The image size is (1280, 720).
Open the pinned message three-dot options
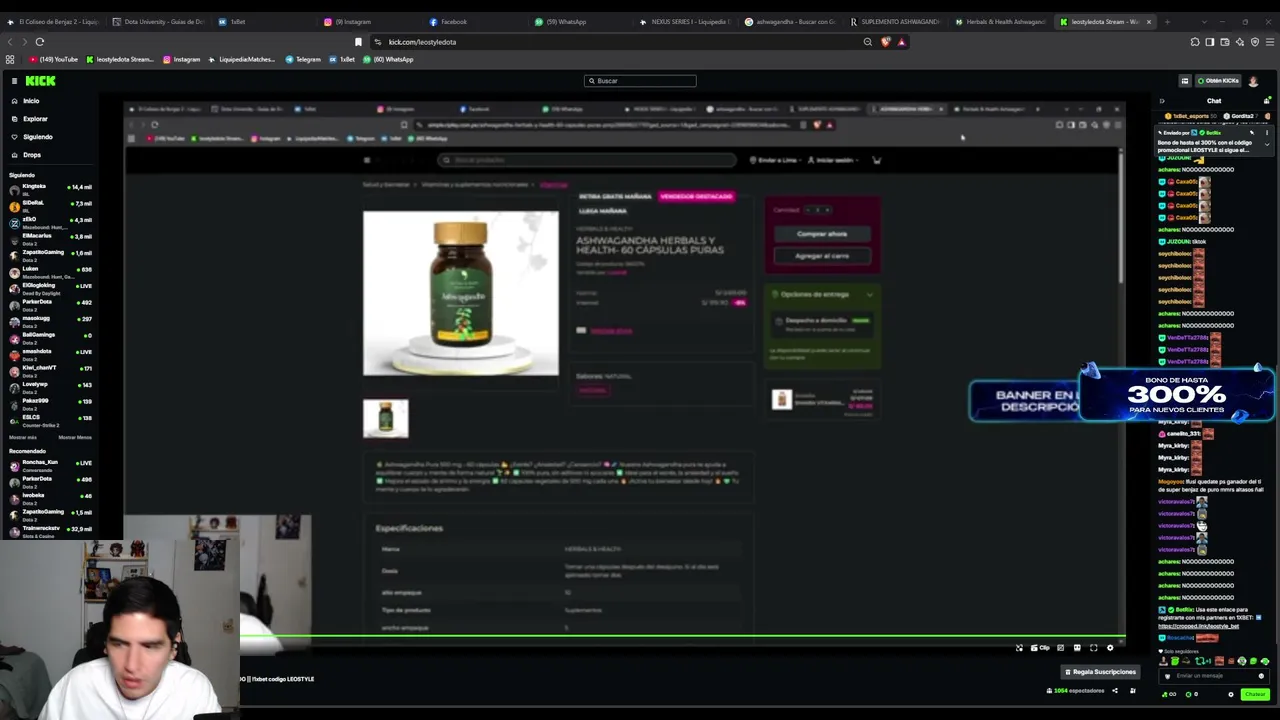click(x=1267, y=132)
